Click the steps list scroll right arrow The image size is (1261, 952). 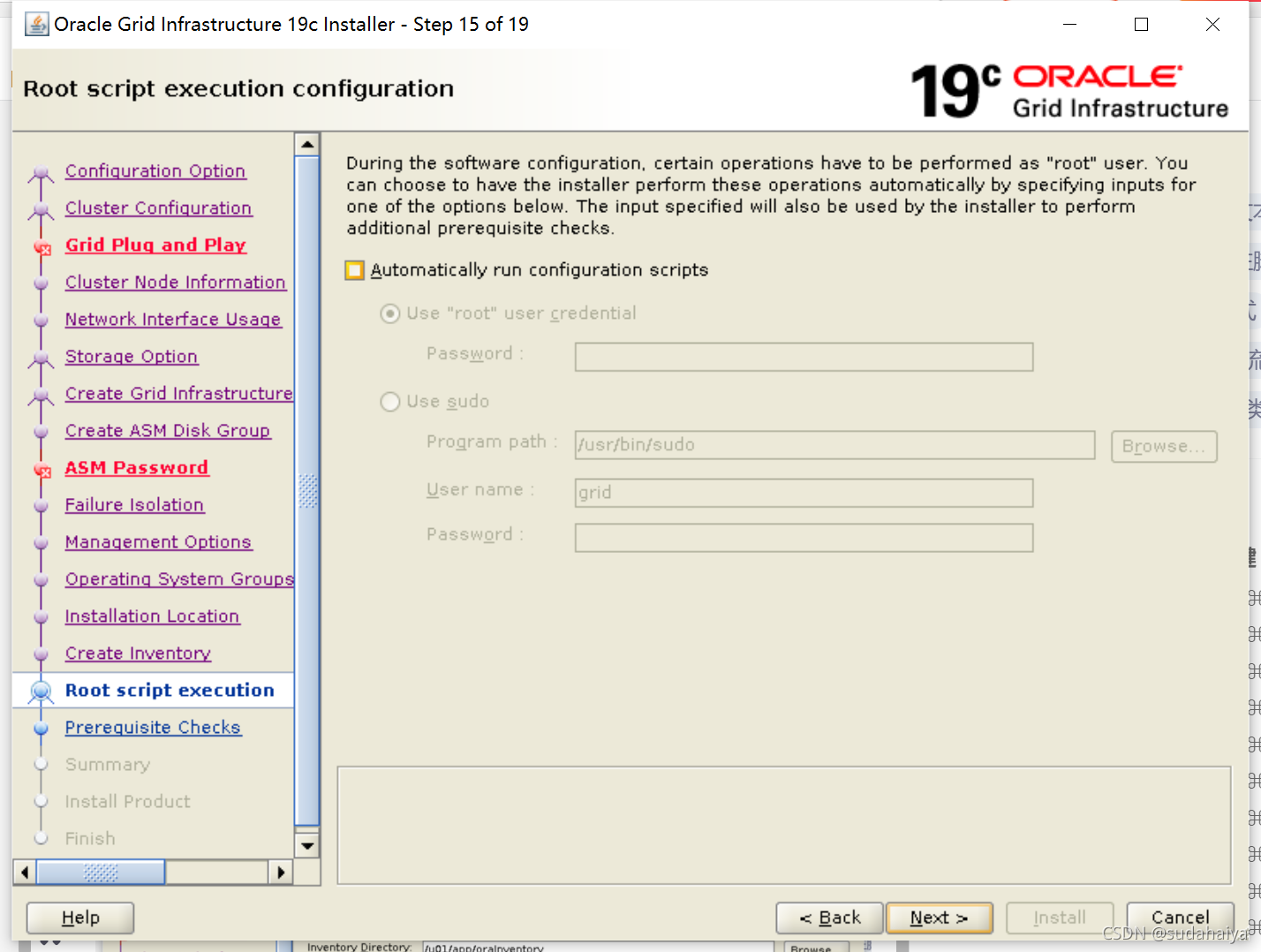[x=281, y=873]
